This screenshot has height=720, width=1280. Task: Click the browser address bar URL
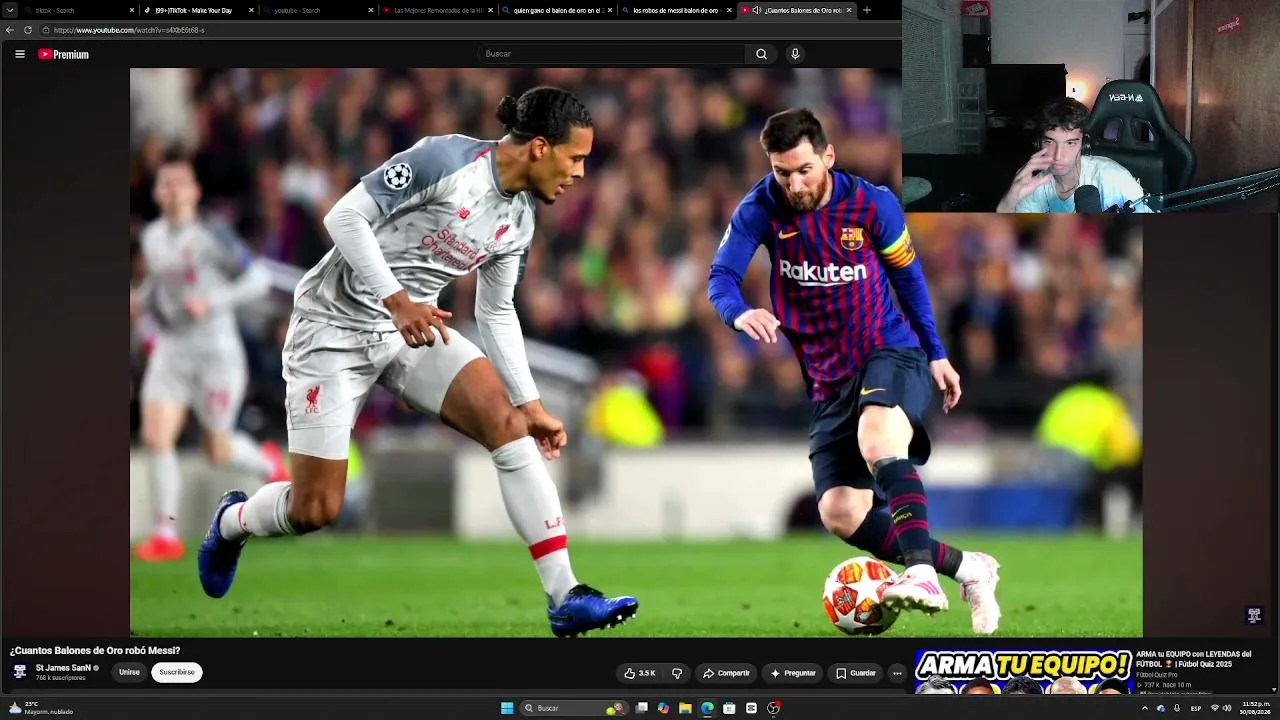click(129, 30)
